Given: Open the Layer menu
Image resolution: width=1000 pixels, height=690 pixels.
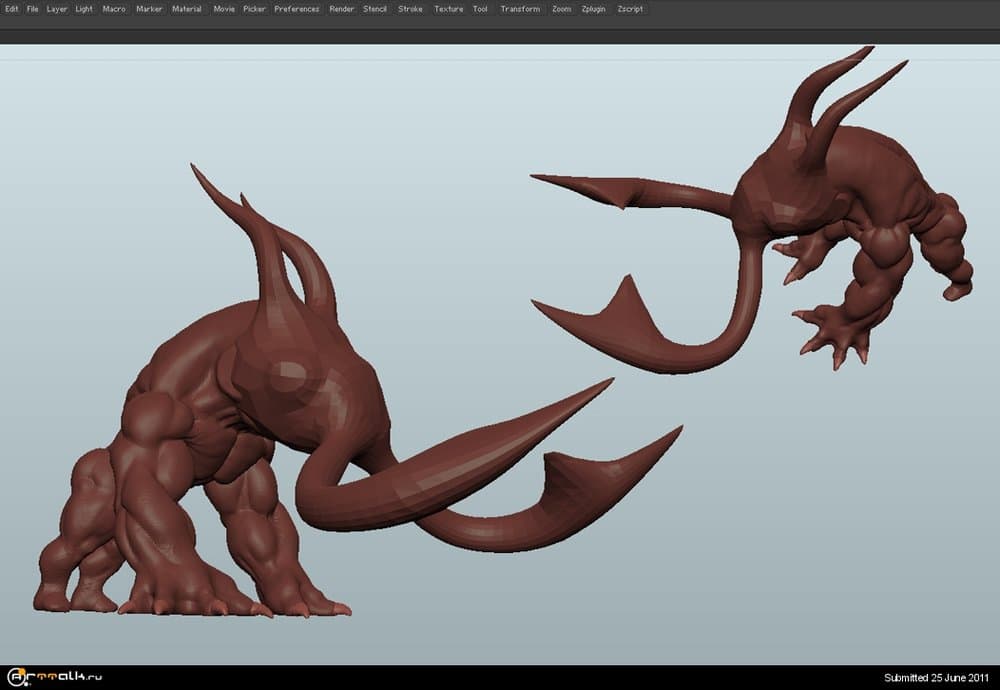Looking at the screenshot, I should [x=57, y=9].
